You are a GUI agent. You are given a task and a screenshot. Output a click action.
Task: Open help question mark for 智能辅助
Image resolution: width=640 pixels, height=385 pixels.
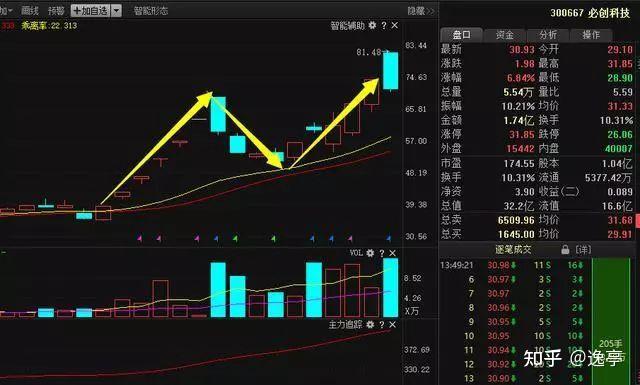[x=384, y=25]
